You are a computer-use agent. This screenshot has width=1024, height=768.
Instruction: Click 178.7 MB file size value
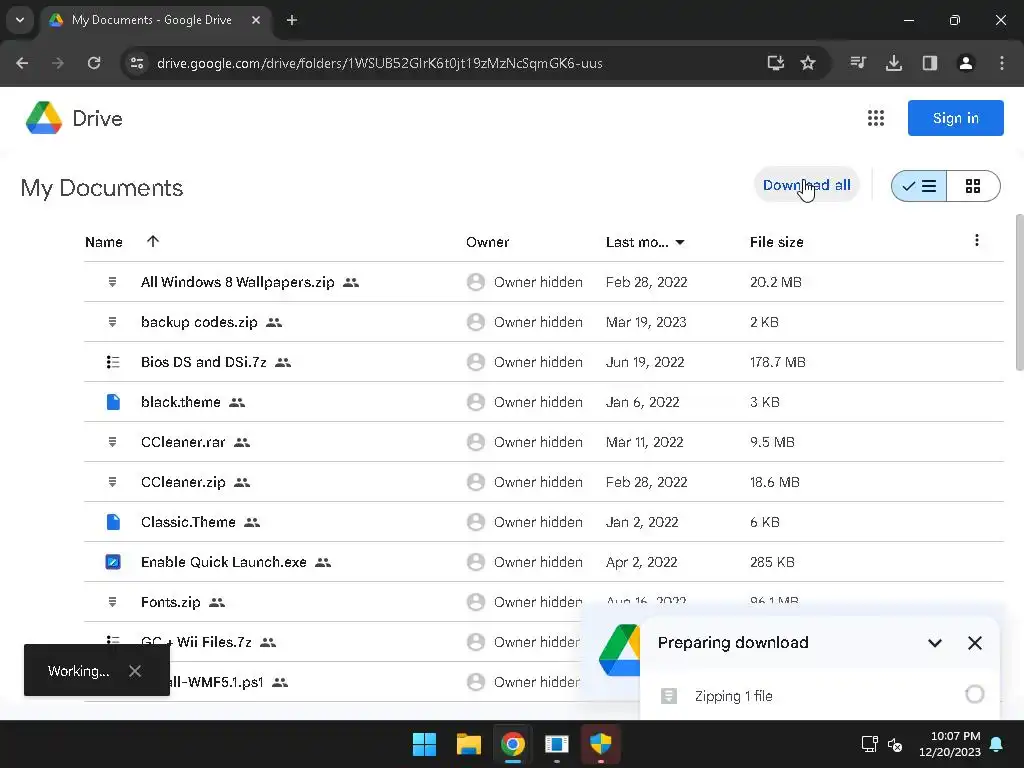(777, 362)
